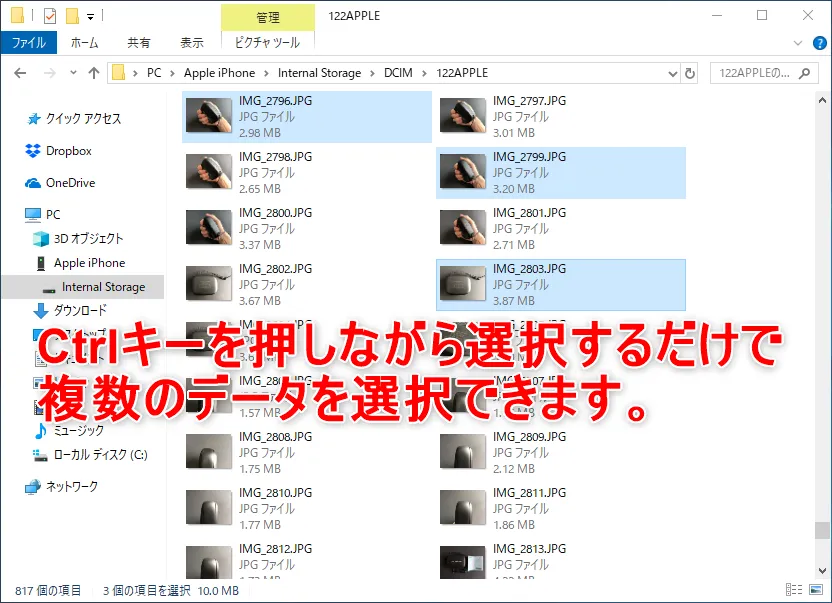Click the forward navigation arrow
The width and height of the screenshot is (832, 603).
click(49, 73)
